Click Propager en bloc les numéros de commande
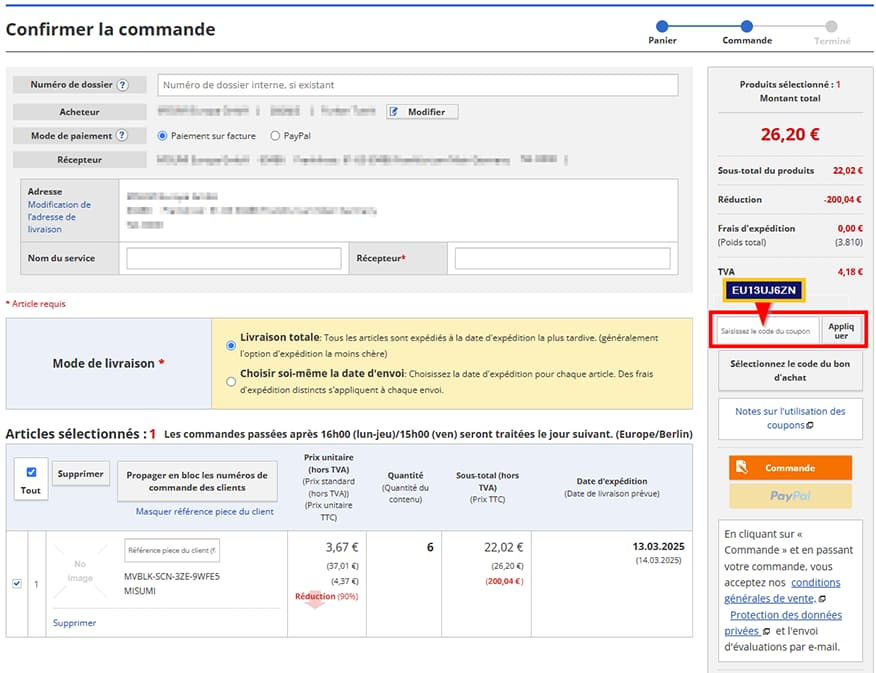Image resolution: width=876 pixels, height=673 pixels. click(197, 481)
